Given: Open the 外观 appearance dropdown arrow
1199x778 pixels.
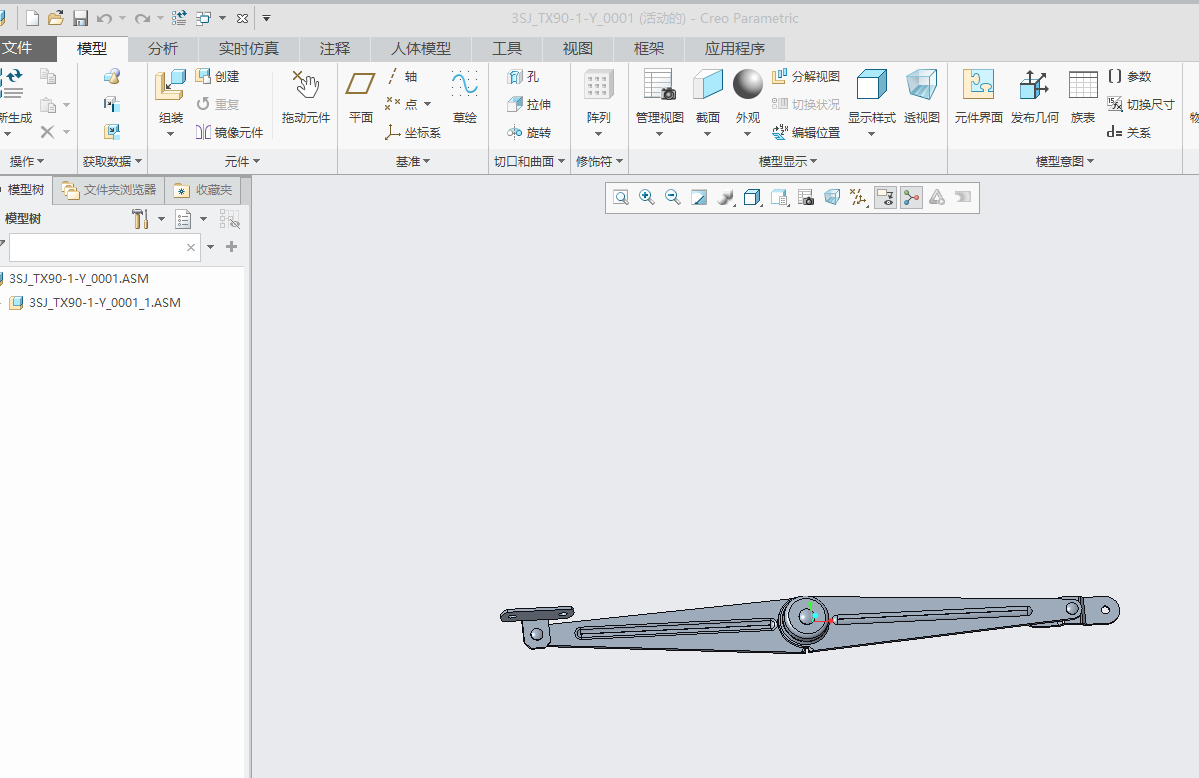Looking at the screenshot, I should [x=747, y=135].
